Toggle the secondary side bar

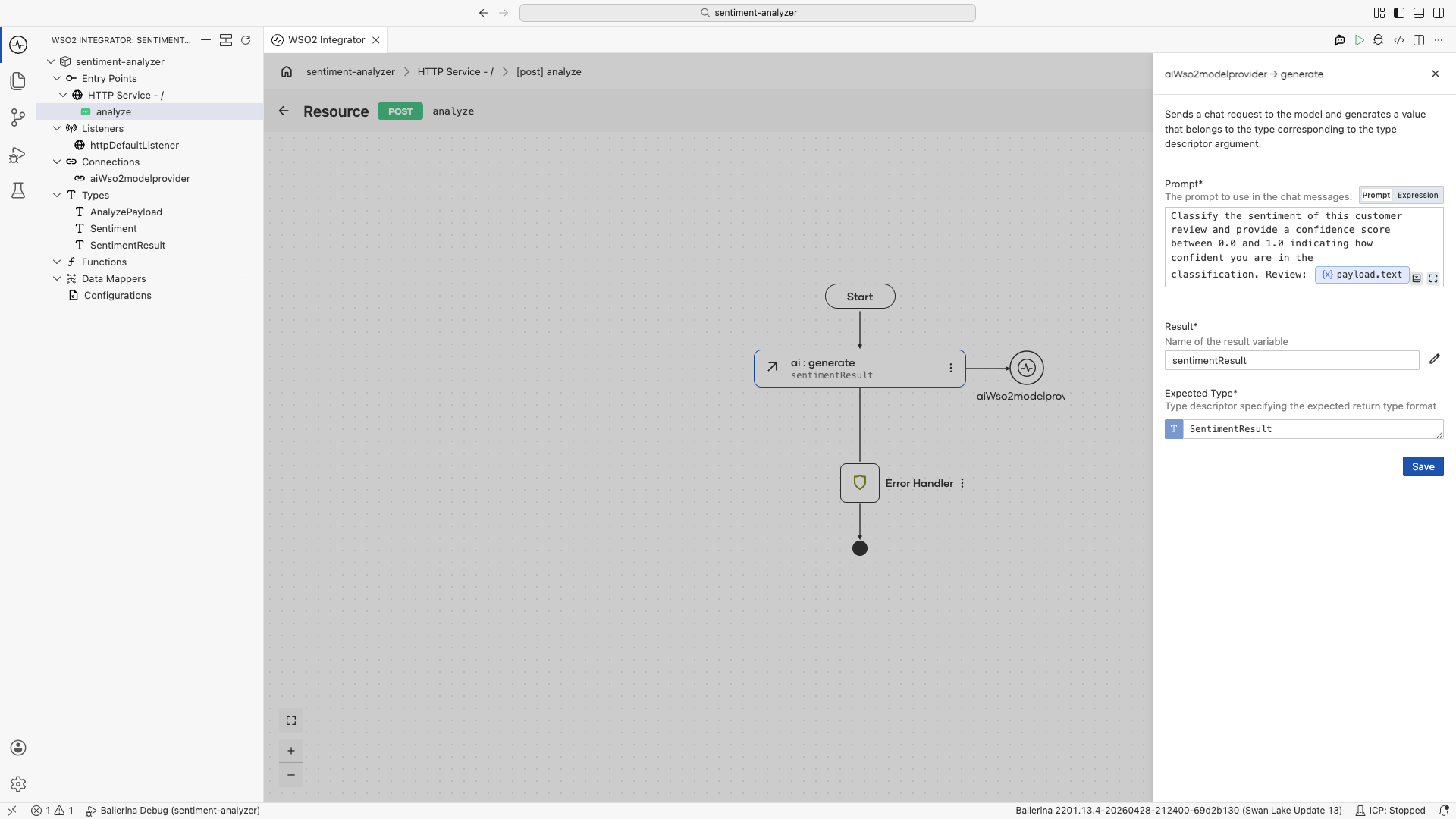[1439, 13]
